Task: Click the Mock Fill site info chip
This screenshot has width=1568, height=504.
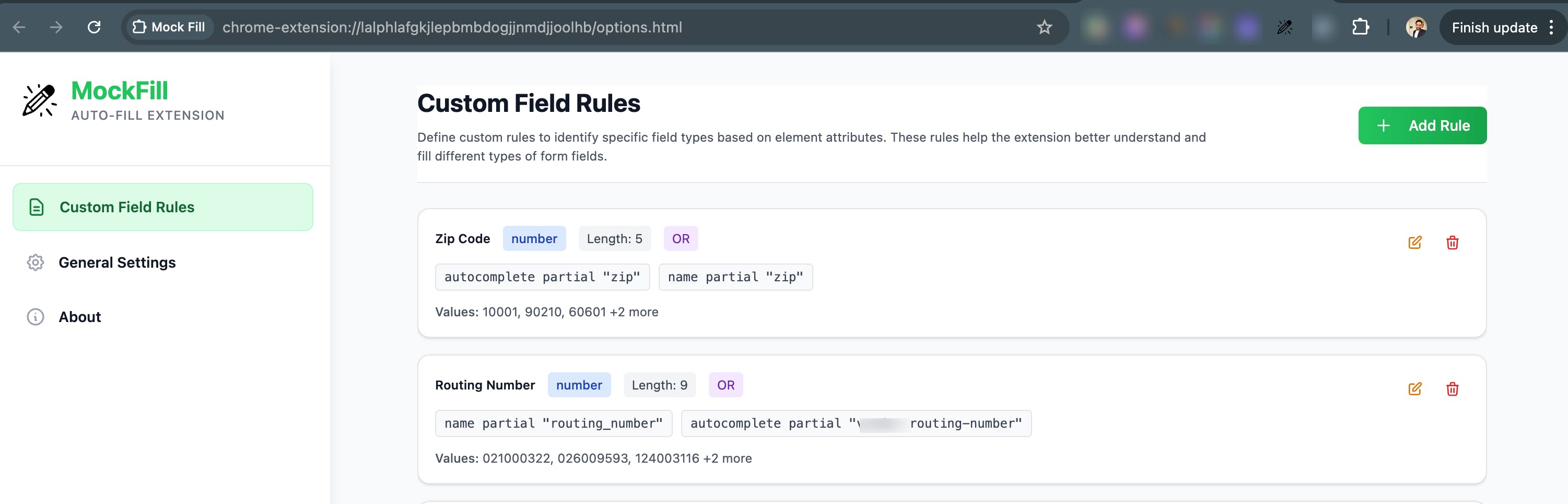Action: tap(169, 27)
